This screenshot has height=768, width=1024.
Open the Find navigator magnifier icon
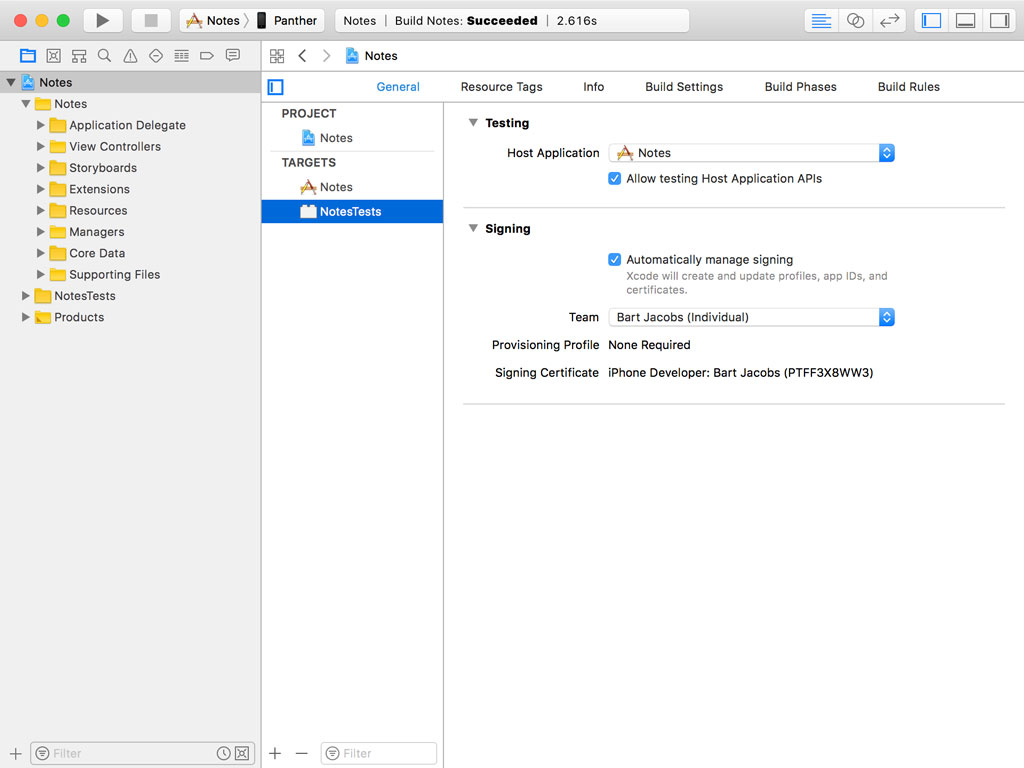click(x=104, y=56)
